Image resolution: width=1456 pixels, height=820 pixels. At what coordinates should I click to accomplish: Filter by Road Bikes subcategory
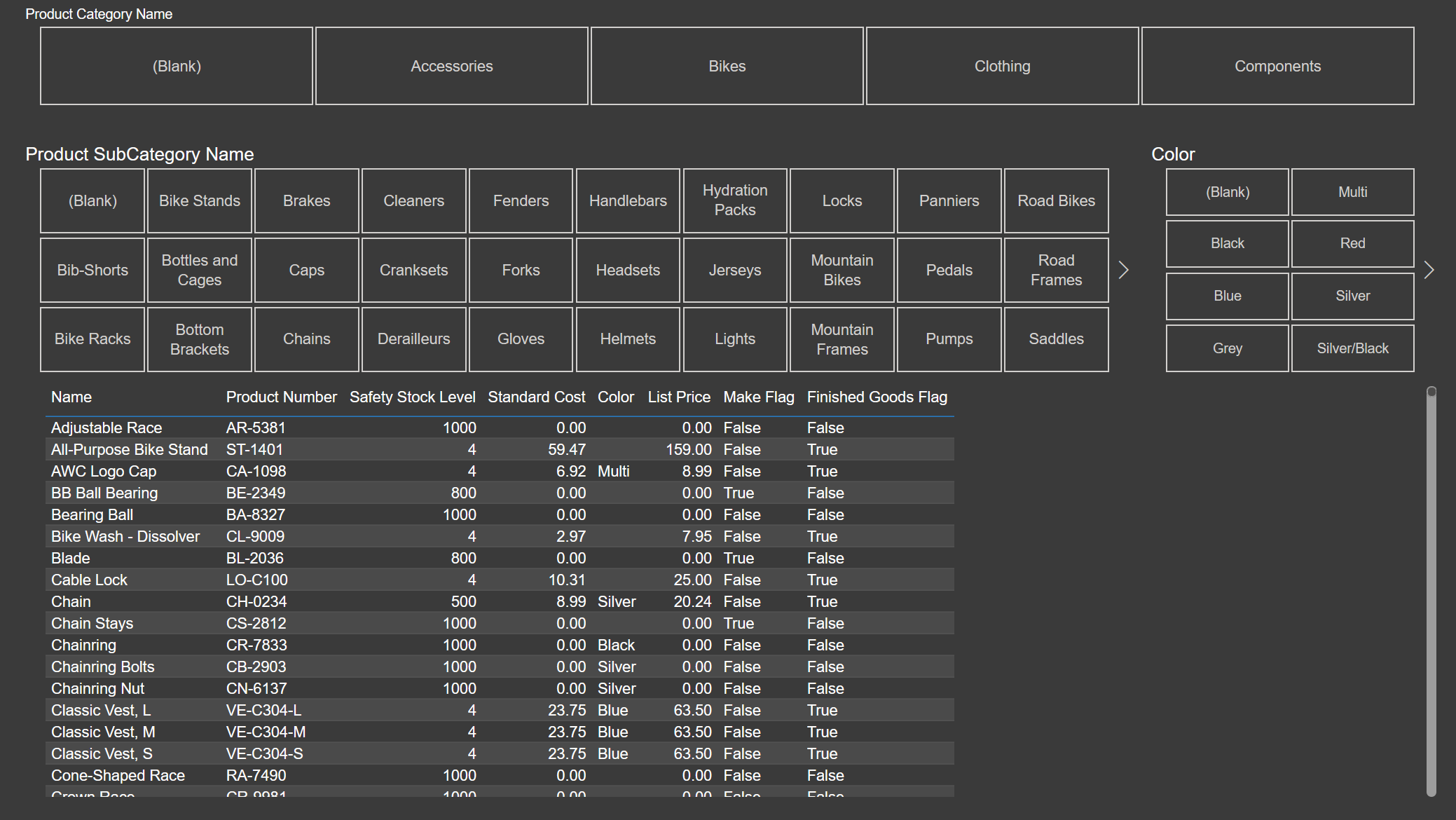click(1057, 200)
